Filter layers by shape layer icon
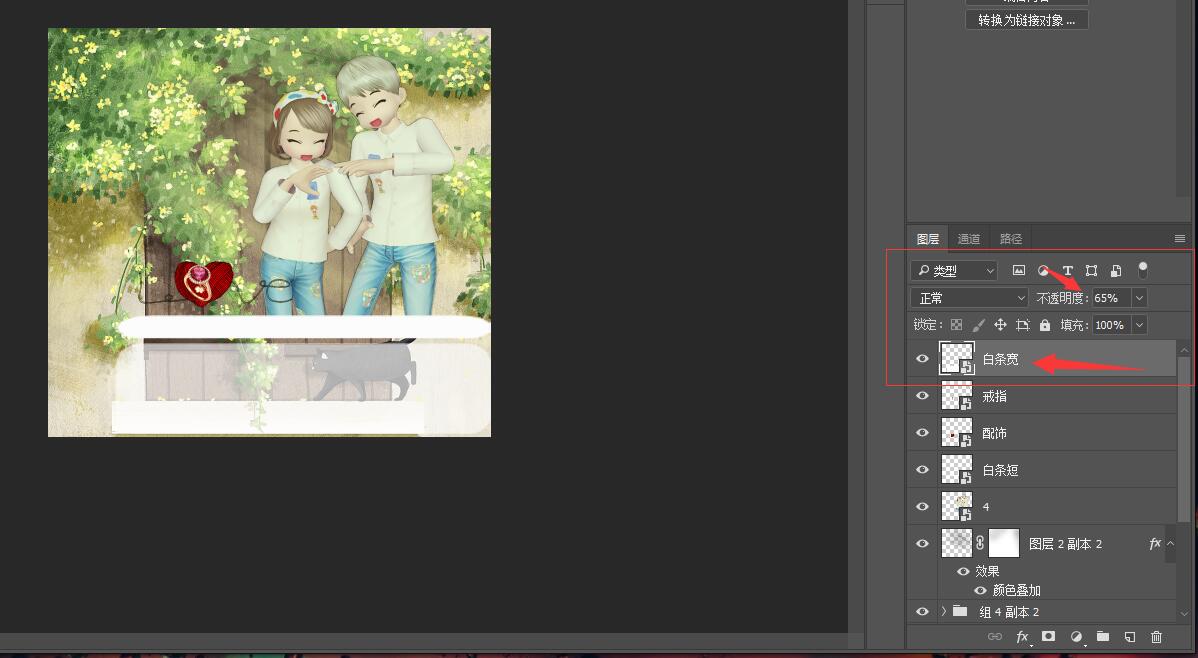This screenshot has height=658, width=1198. tap(1091, 271)
